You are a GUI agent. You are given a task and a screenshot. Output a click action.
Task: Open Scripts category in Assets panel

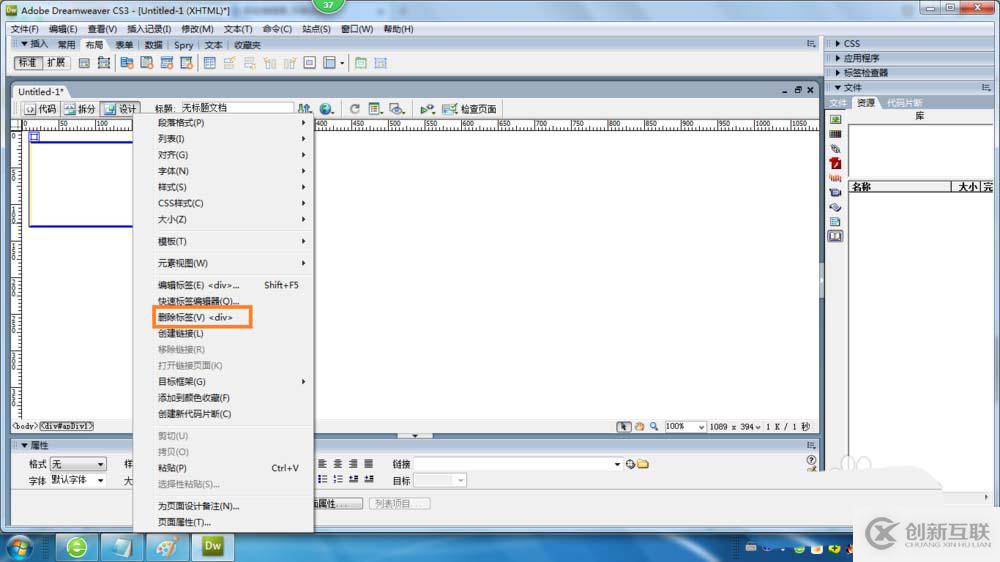835,207
